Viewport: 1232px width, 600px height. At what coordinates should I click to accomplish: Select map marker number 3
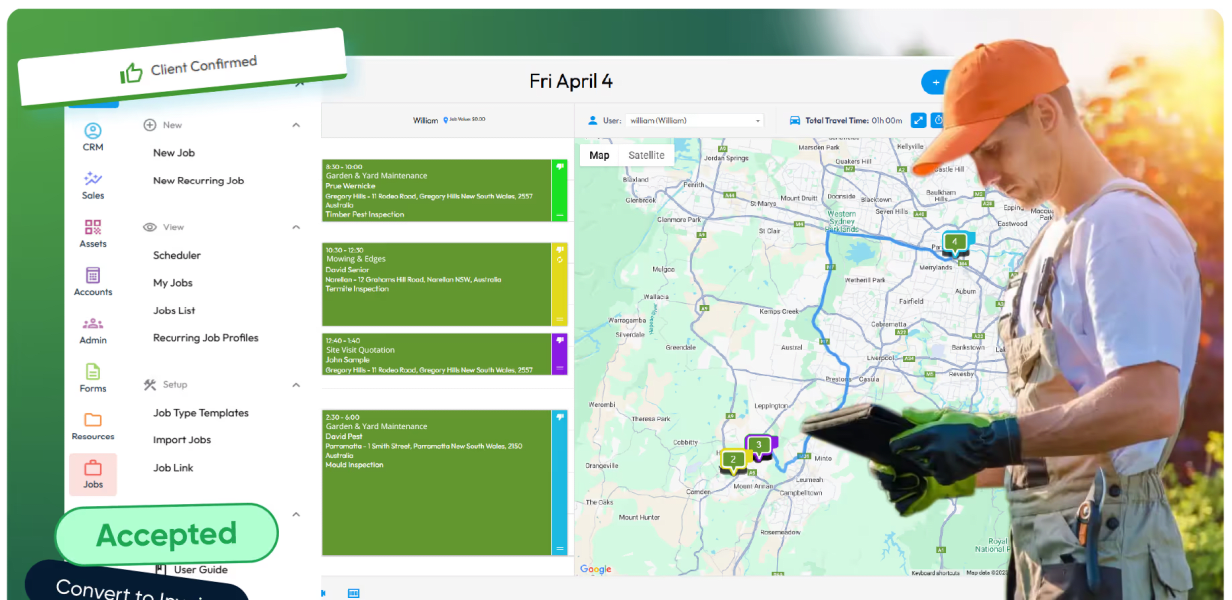759,445
